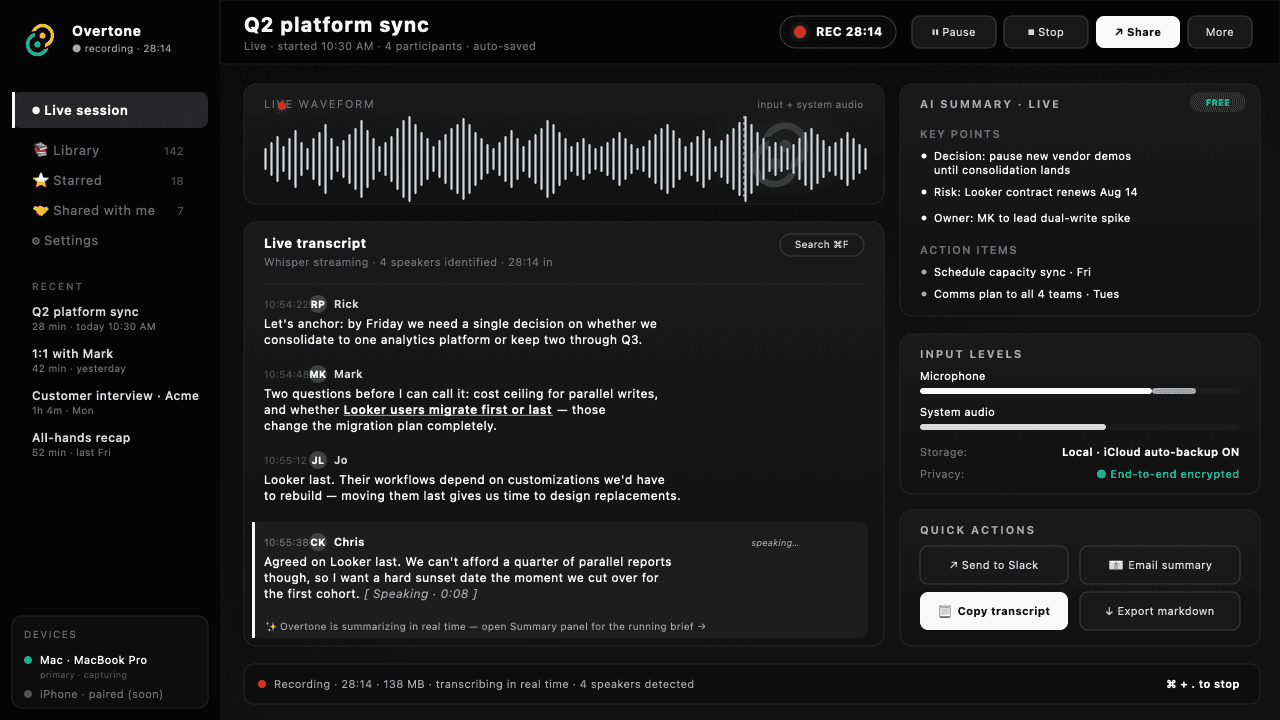
Task: Click the green status dot beside Mac MacBook Pro
Action: 28,660
